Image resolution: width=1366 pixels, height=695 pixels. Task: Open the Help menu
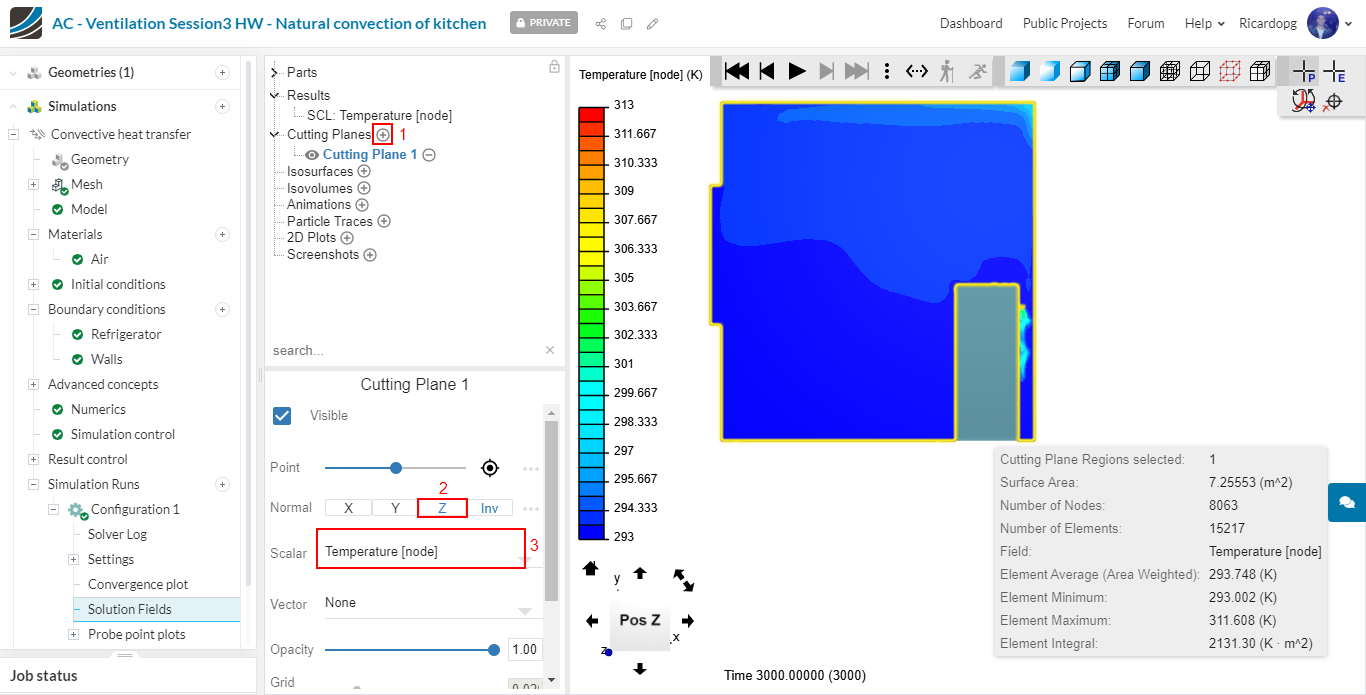tap(1204, 23)
